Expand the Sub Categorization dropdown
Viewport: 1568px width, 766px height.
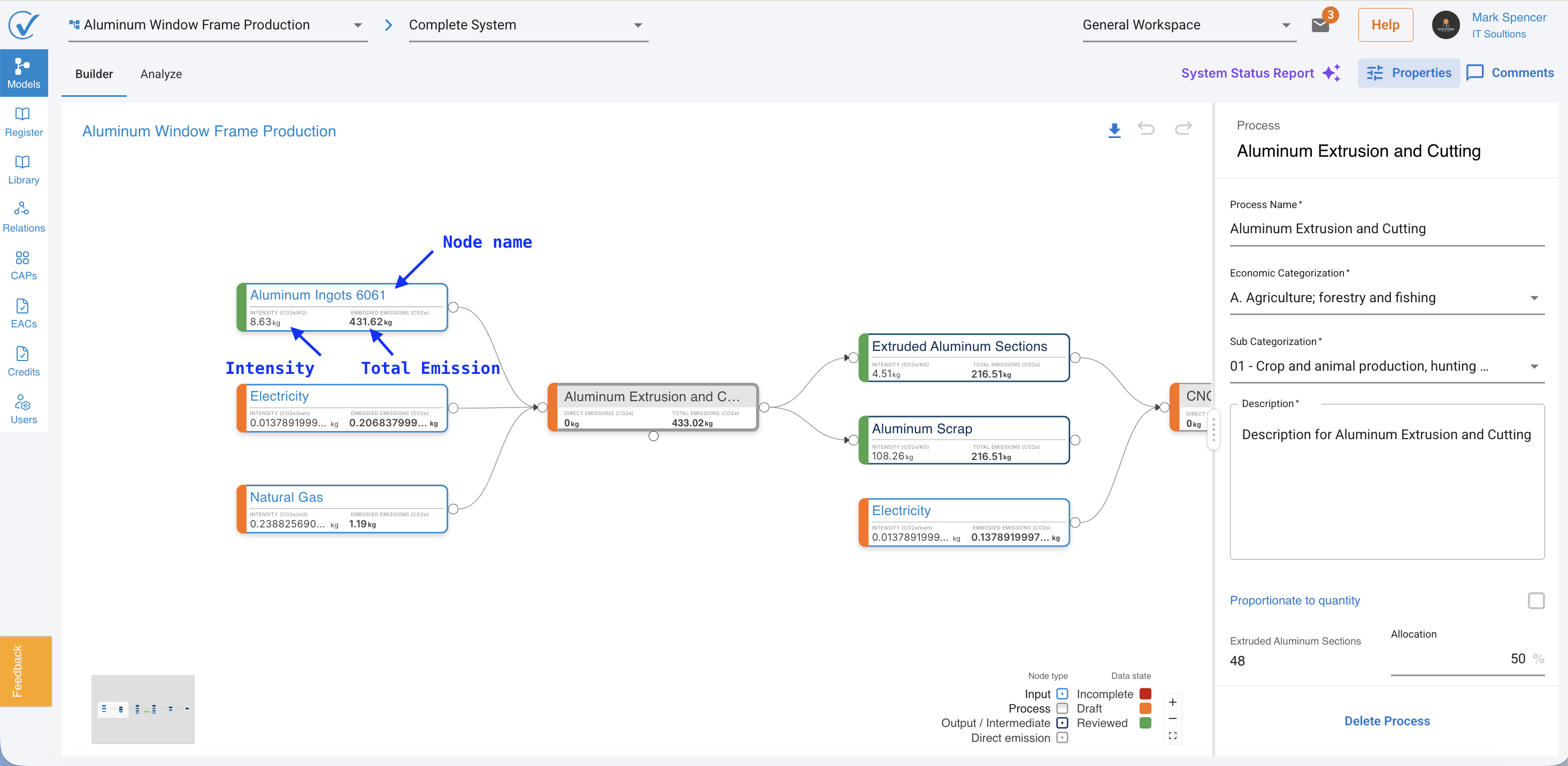(1387, 366)
